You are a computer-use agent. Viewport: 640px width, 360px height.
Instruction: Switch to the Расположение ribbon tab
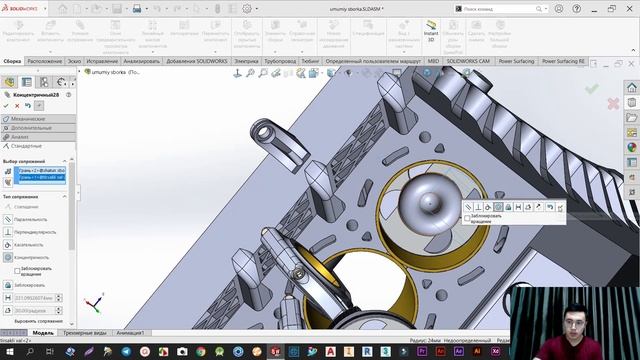[44, 61]
